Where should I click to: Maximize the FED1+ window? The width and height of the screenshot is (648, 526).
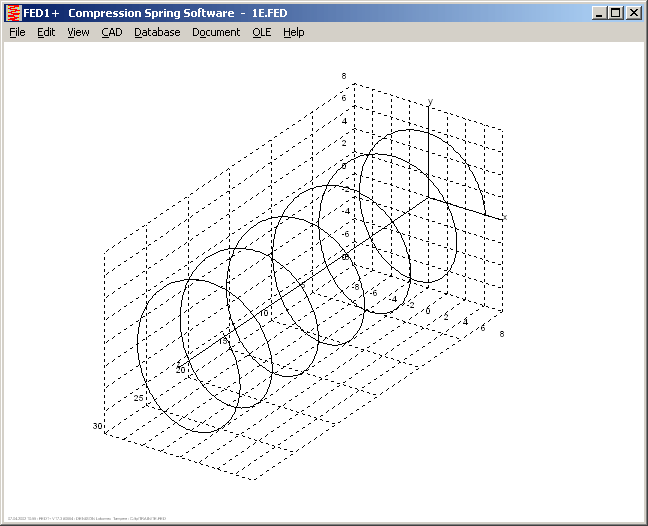615,13
